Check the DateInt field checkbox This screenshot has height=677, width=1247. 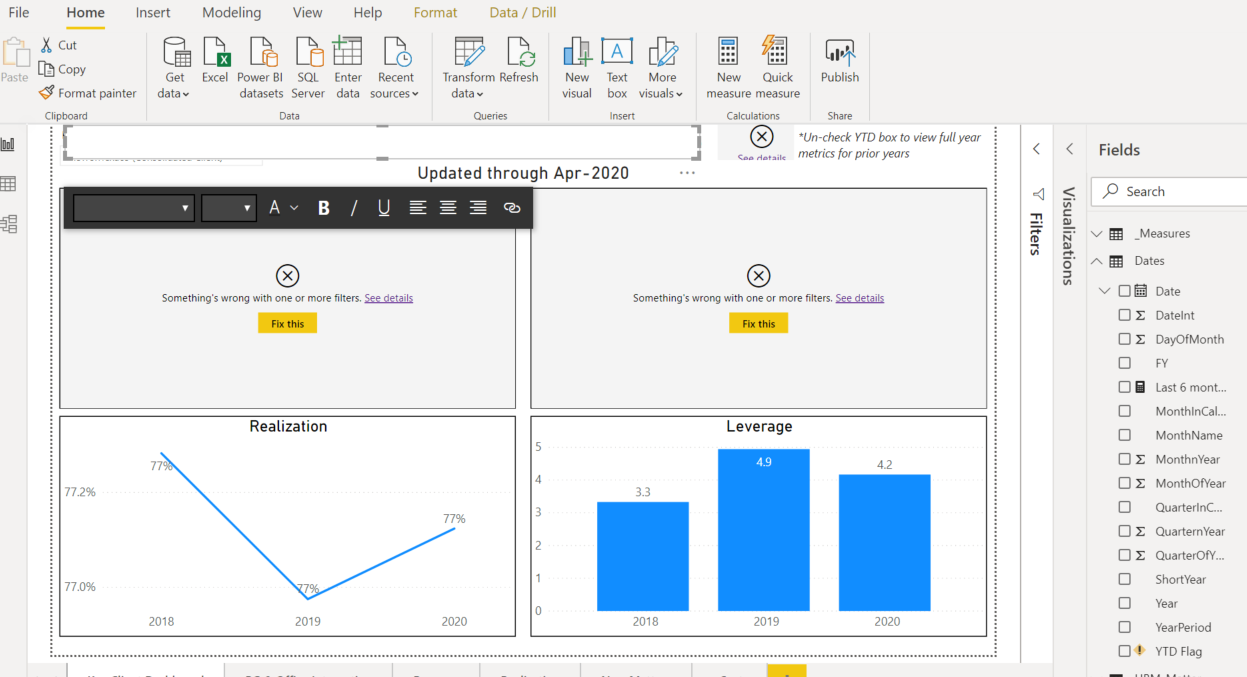pos(1125,315)
